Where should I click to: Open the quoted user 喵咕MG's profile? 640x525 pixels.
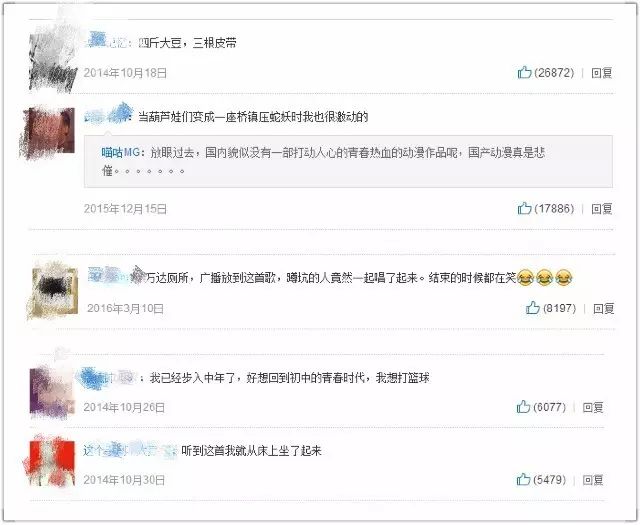point(120,153)
